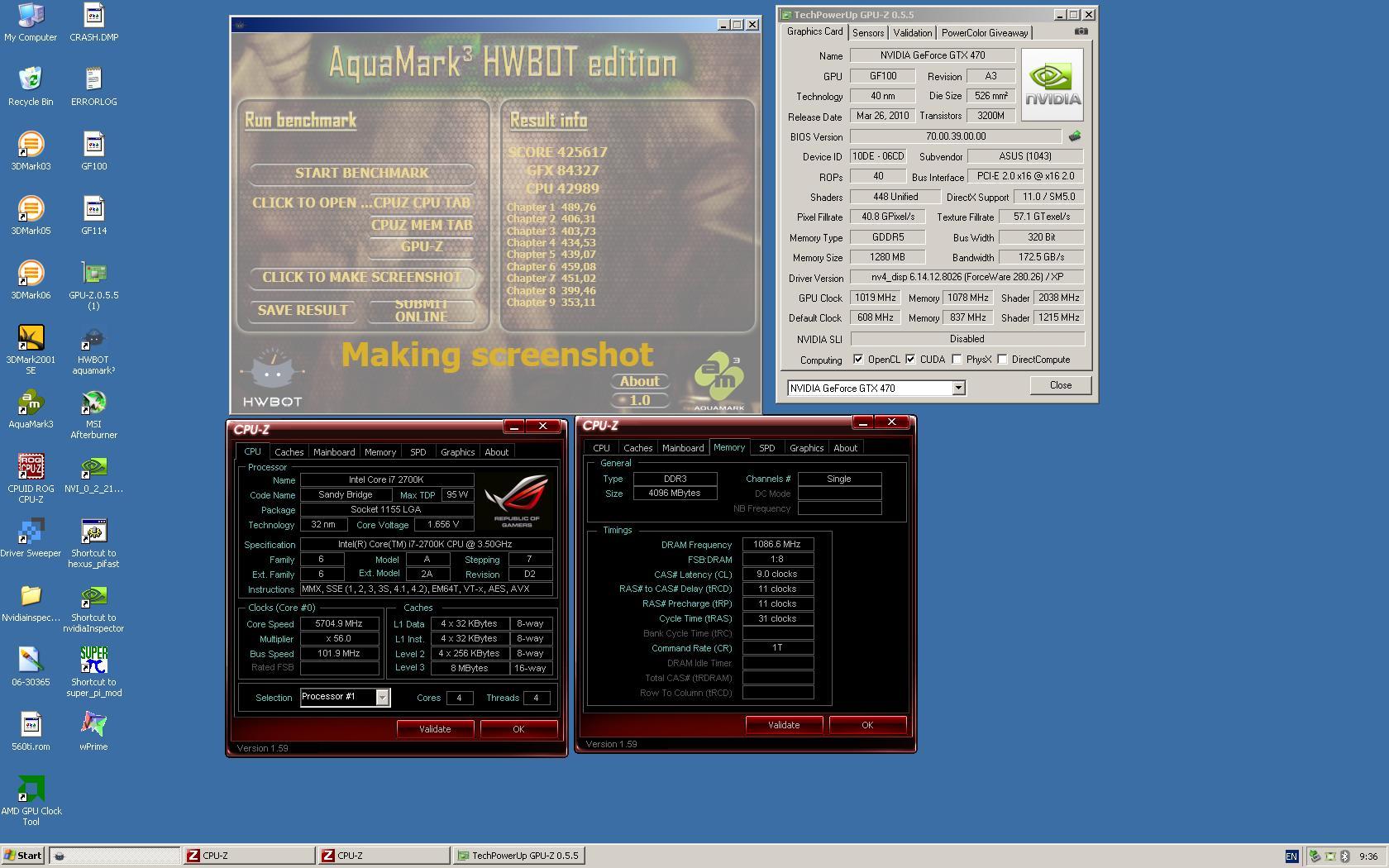1389x868 pixels.
Task: Launch 3DMark05 shortcut
Action: click(x=31, y=215)
